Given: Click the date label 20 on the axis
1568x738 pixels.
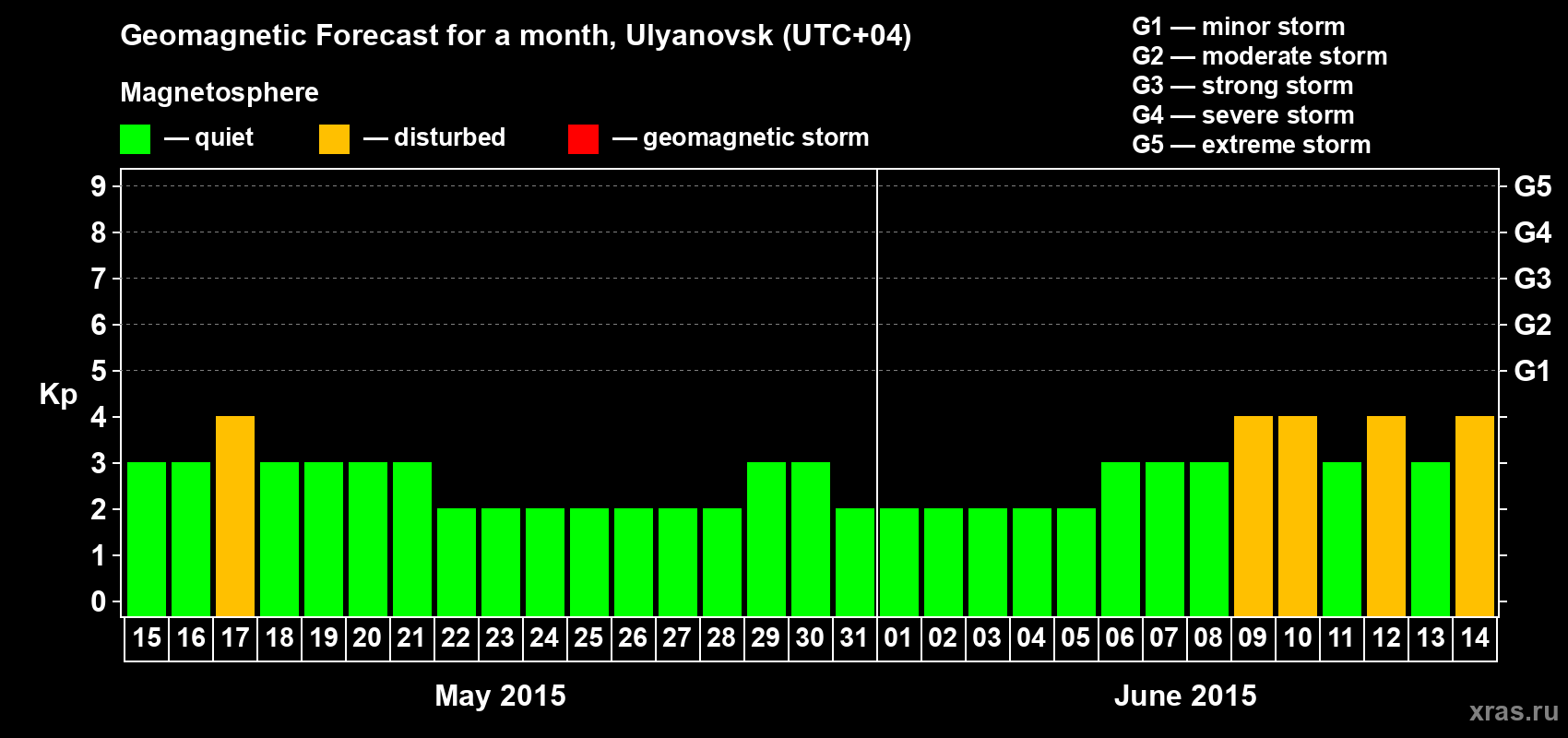Looking at the screenshot, I should (368, 638).
